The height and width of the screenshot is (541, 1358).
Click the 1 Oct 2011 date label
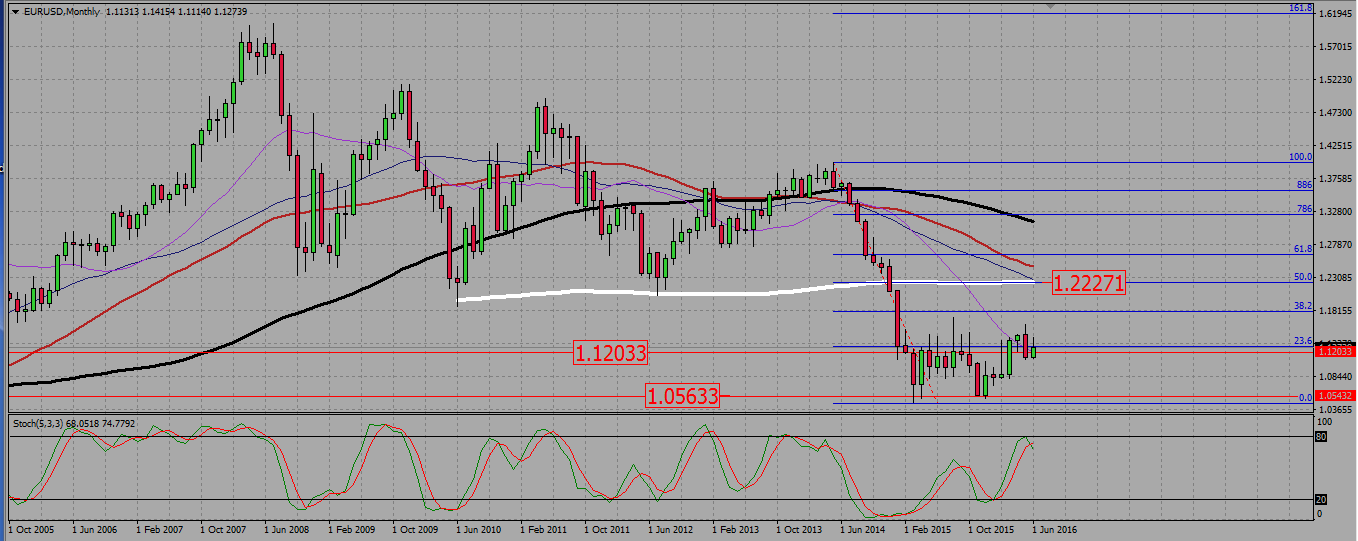609,530
